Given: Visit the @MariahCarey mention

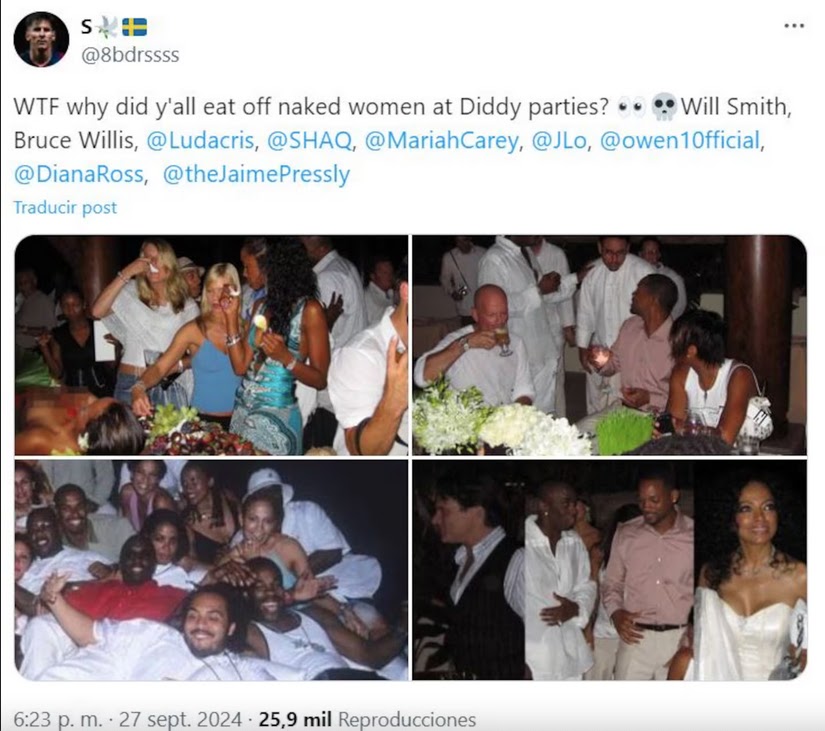Looking at the screenshot, I should [441, 141].
